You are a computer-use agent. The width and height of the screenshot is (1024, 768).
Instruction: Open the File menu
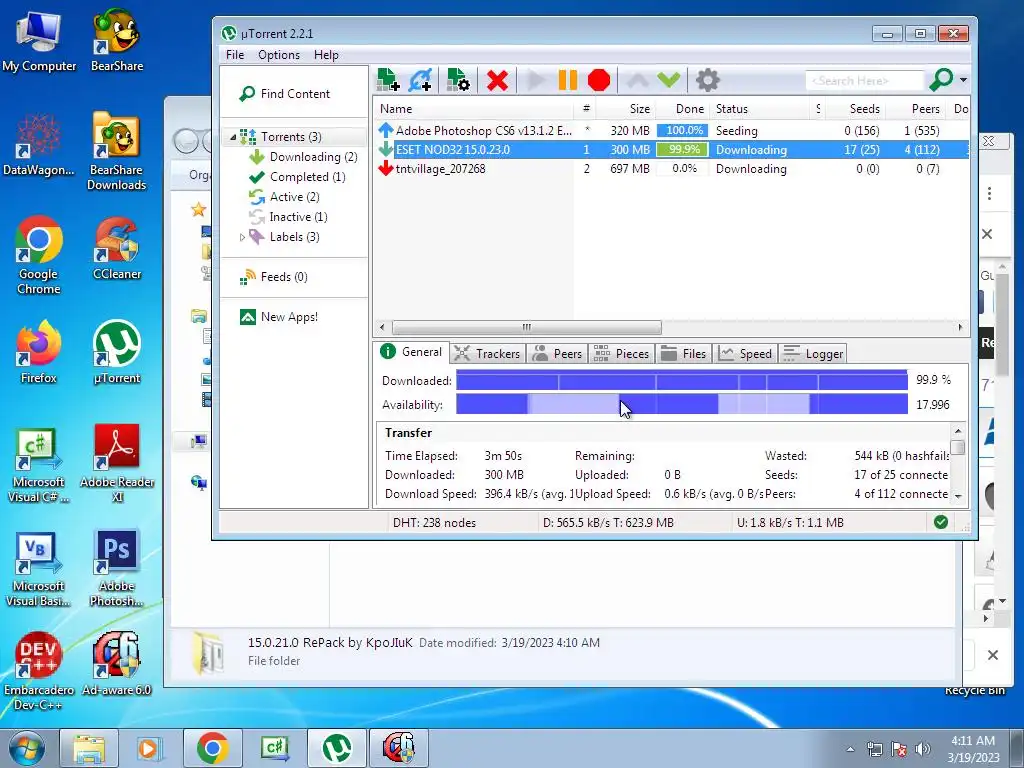(x=234, y=55)
